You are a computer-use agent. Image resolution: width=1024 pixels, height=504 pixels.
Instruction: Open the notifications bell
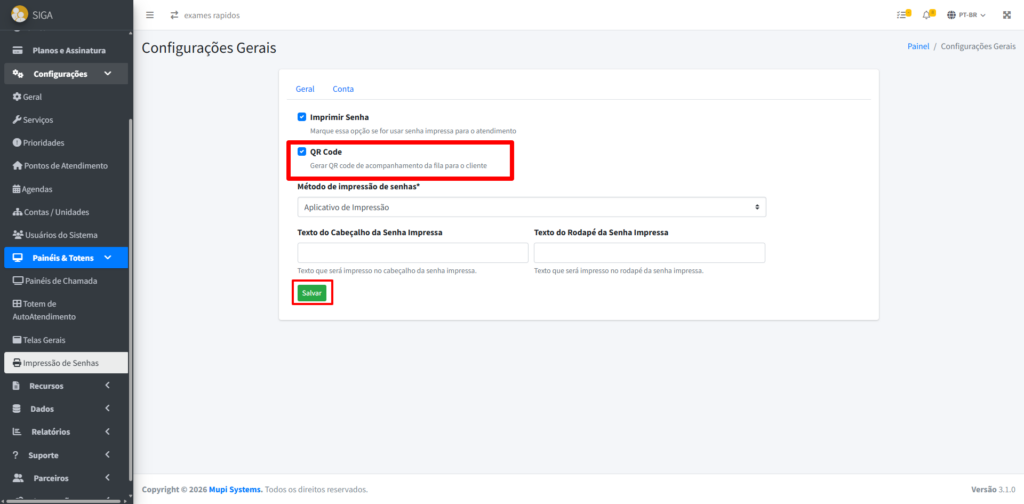click(x=927, y=15)
